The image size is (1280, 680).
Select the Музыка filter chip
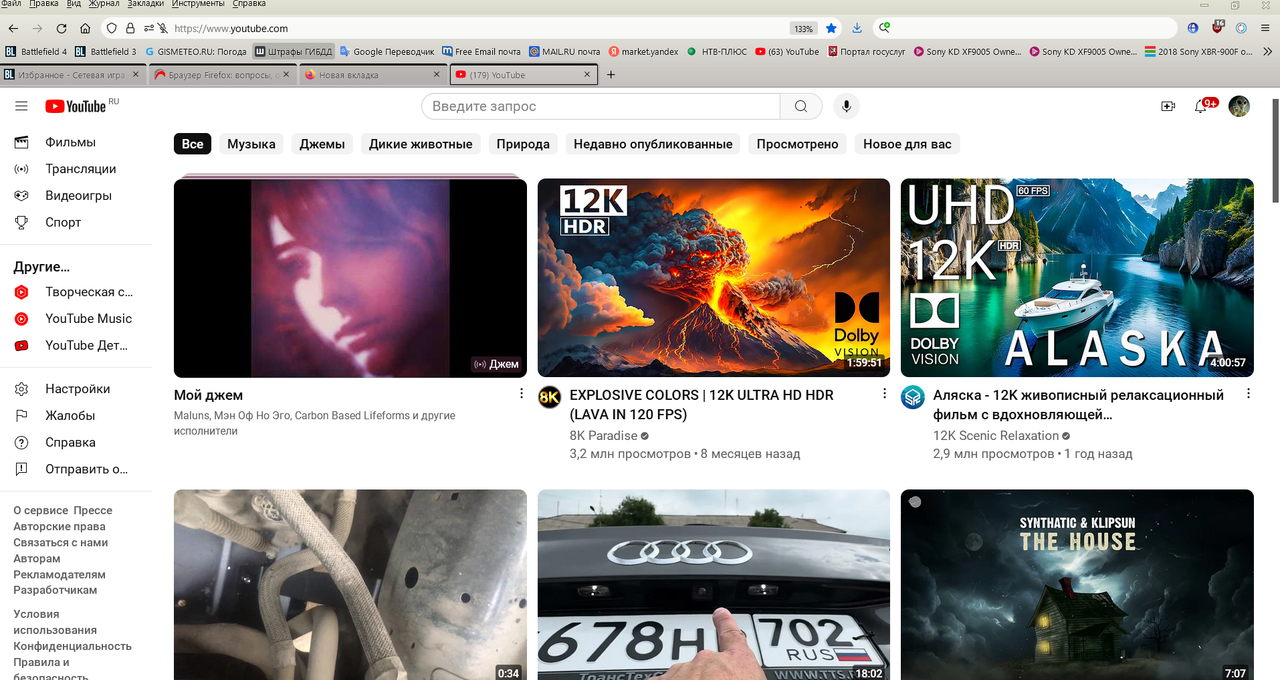click(251, 144)
